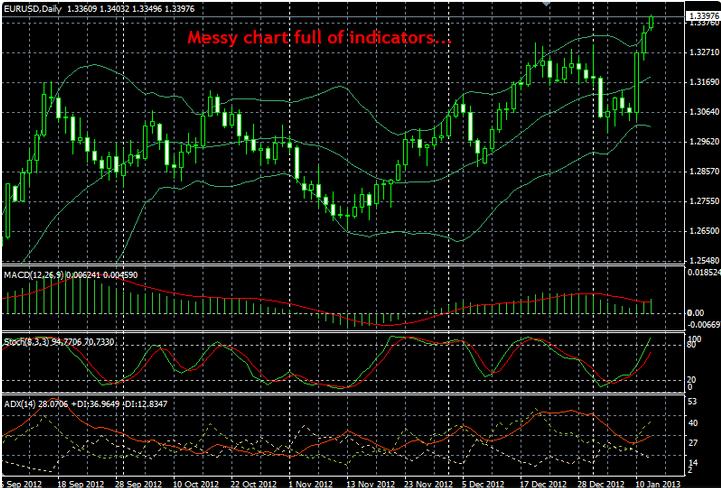
Task: Click the 1.32710 price axis label
Action: tap(704, 53)
